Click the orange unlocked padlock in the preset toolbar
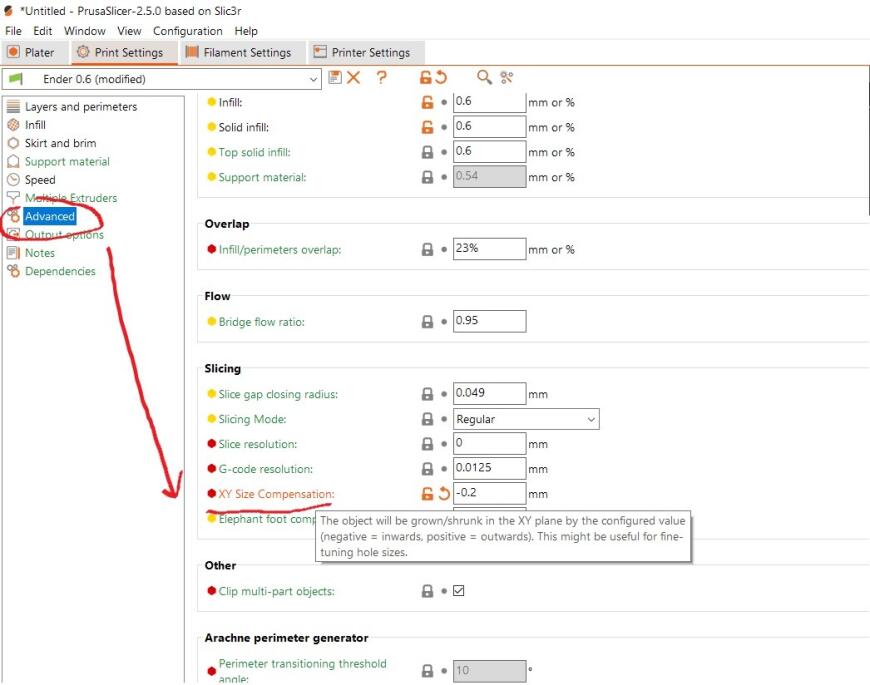Viewport: 870px width, 685px height. [426, 78]
